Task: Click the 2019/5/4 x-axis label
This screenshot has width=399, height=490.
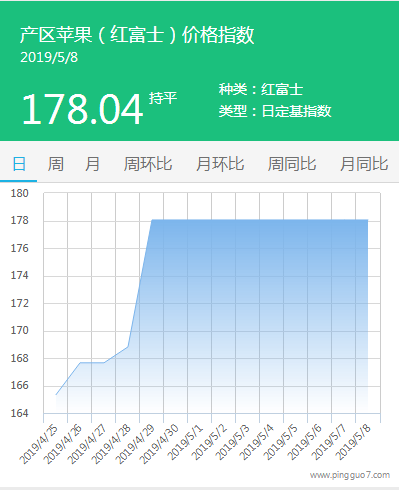Action: [x=257, y=443]
